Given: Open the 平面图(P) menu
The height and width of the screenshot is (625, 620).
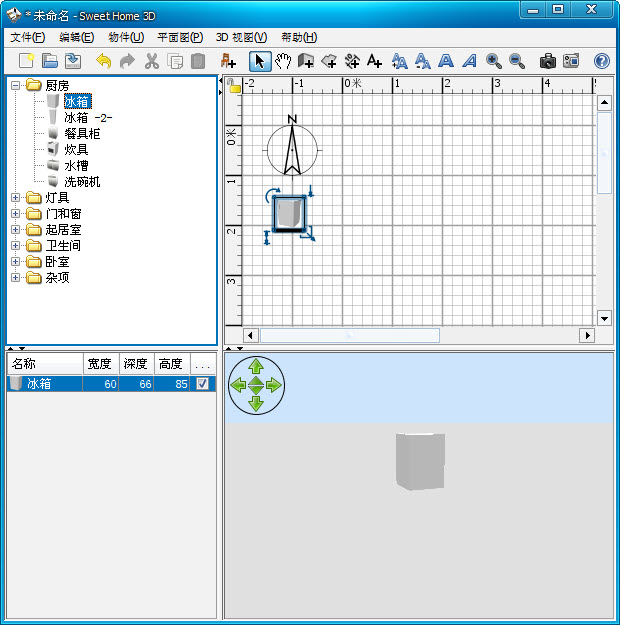Looking at the screenshot, I should (180, 37).
